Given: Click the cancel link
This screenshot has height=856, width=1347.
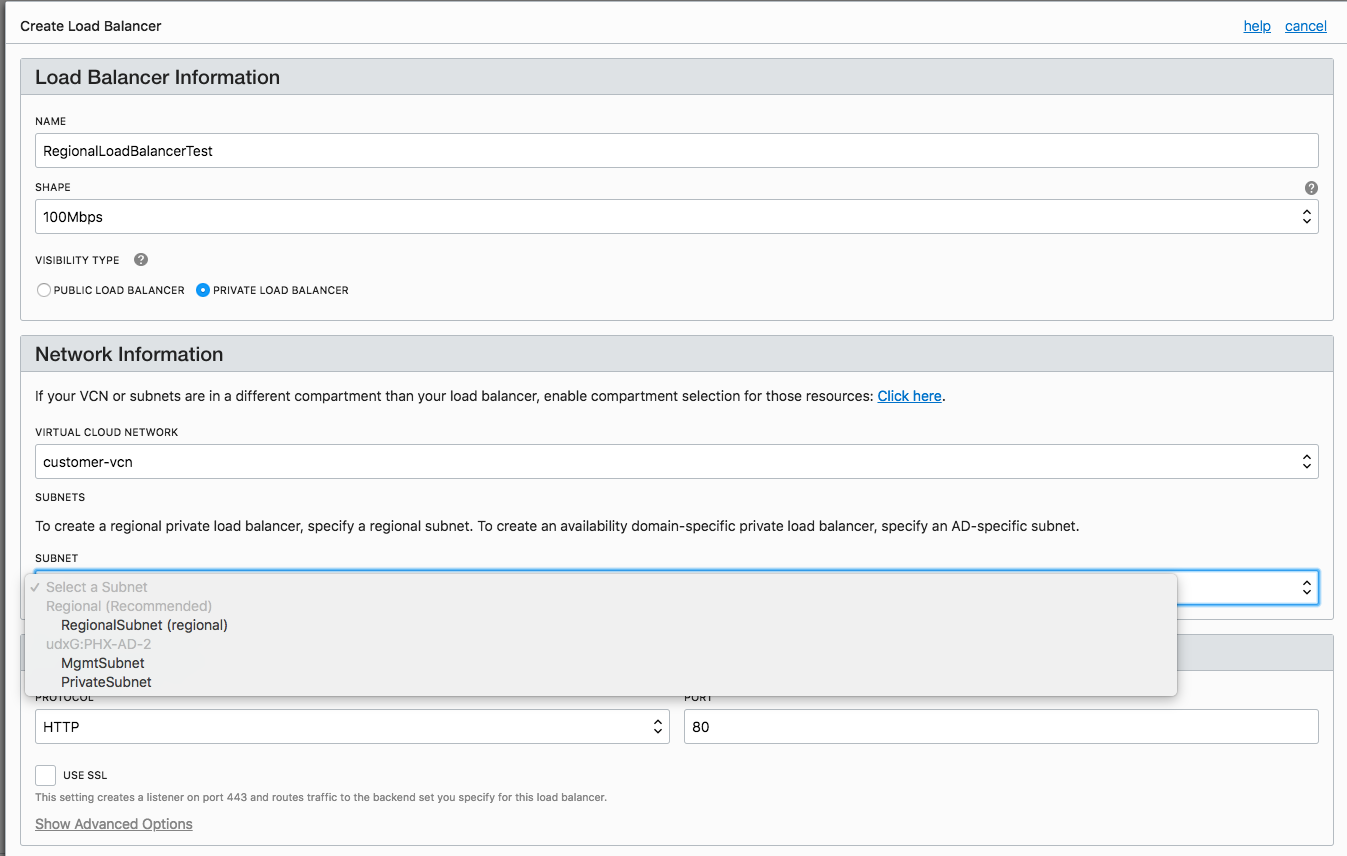Looking at the screenshot, I should [x=1305, y=26].
